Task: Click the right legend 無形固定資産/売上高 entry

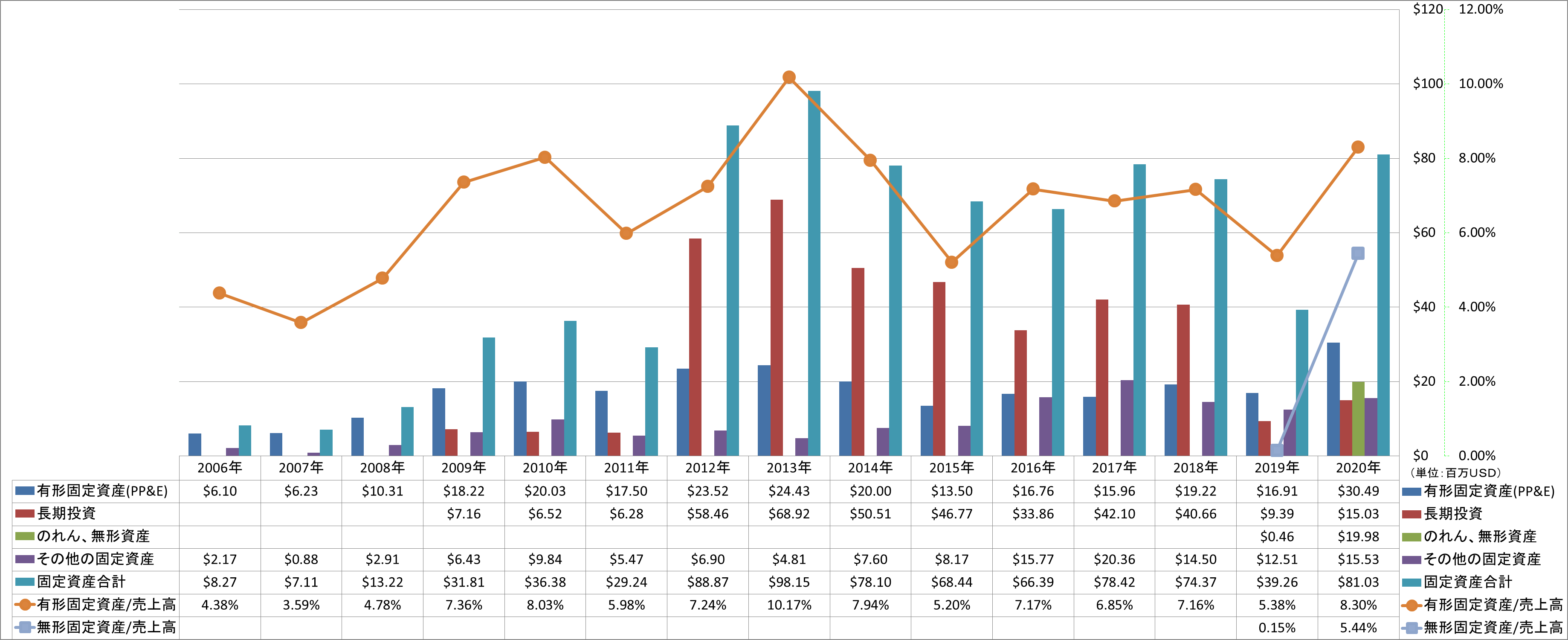Action: [1483, 628]
